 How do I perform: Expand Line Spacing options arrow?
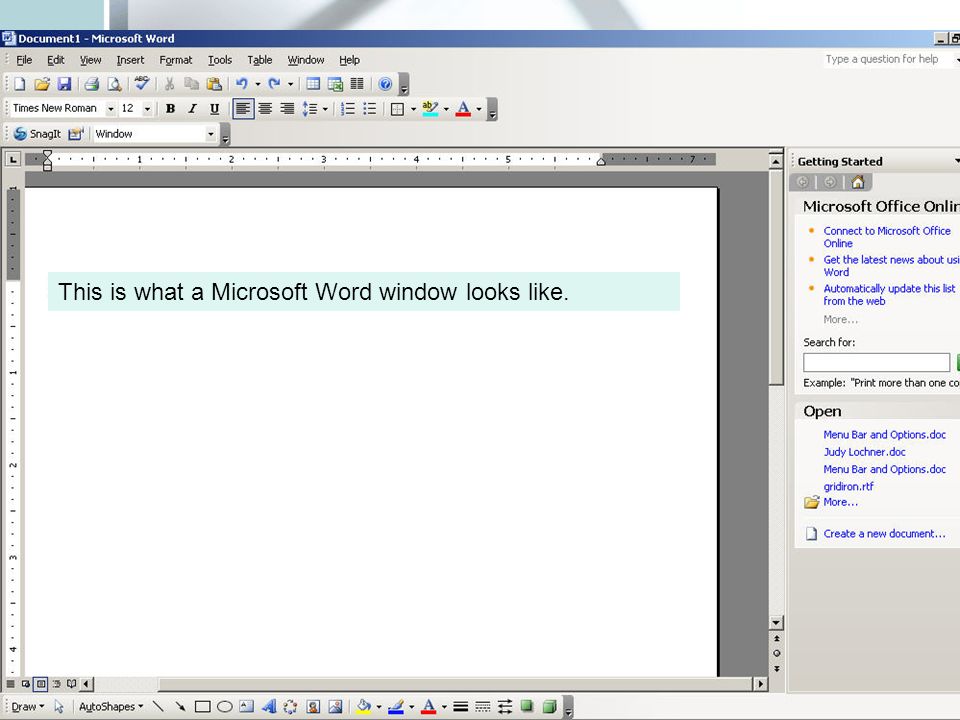tap(325, 109)
